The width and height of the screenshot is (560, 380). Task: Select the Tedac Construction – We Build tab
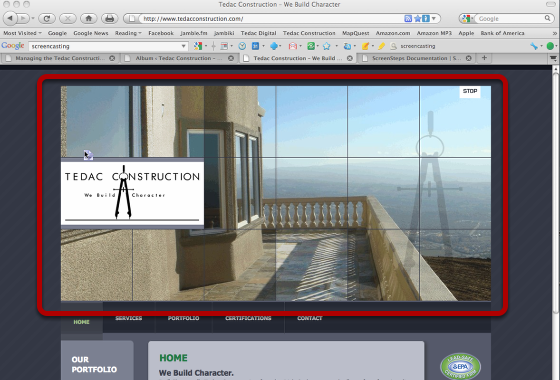(x=297, y=58)
